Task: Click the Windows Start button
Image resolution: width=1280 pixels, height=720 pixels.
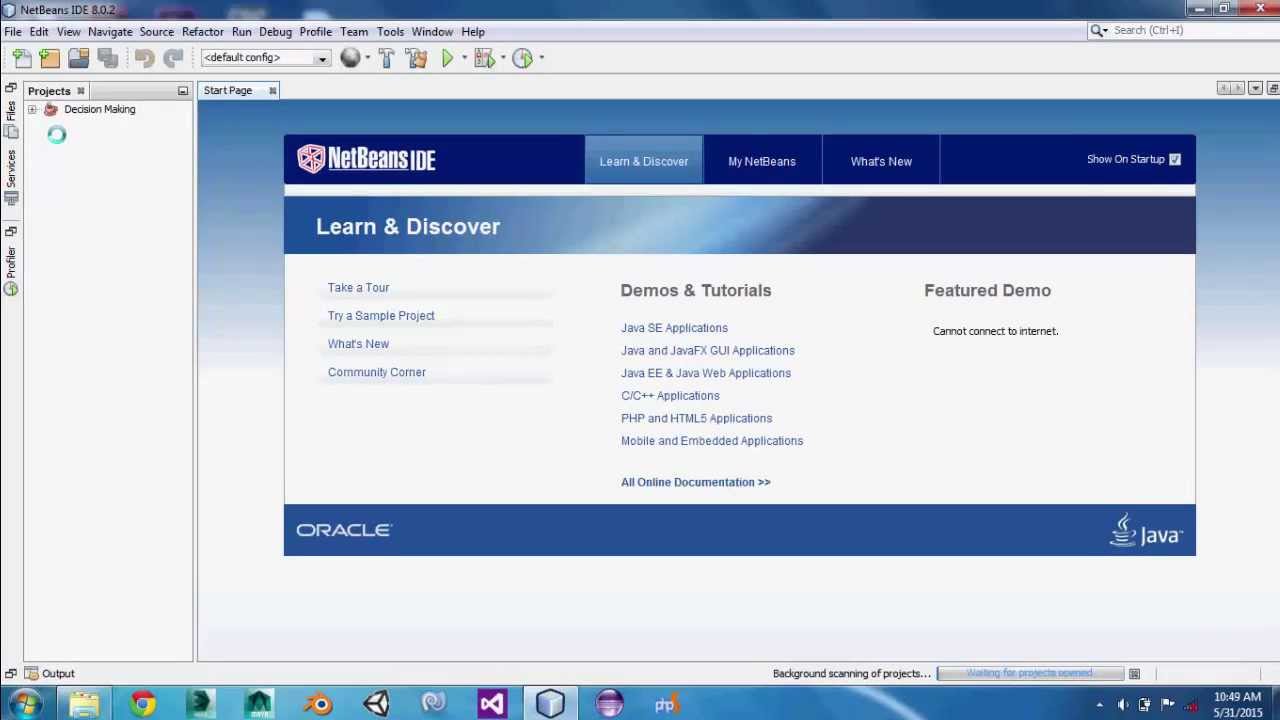Action: tap(24, 704)
